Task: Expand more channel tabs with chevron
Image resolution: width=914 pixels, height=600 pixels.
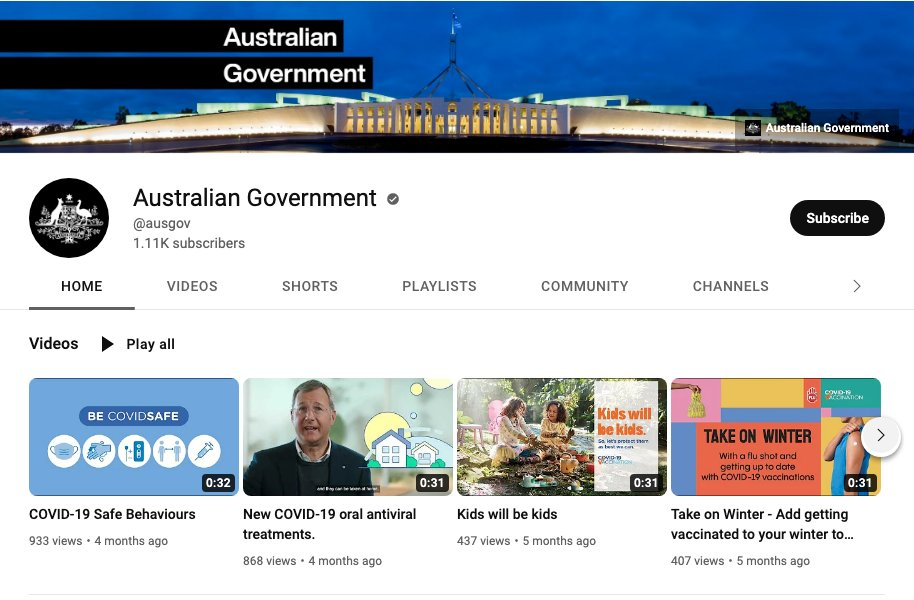Action: [x=856, y=286]
